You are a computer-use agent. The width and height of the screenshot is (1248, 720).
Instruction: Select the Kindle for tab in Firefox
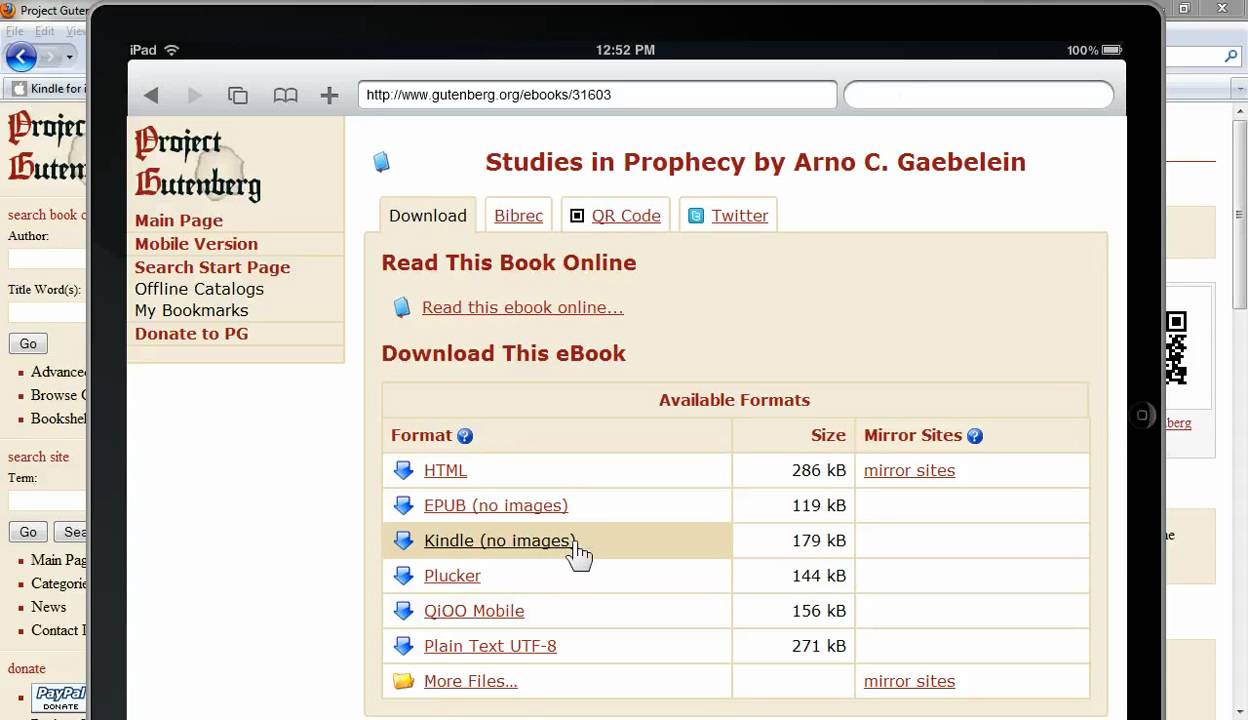[x=48, y=88]
